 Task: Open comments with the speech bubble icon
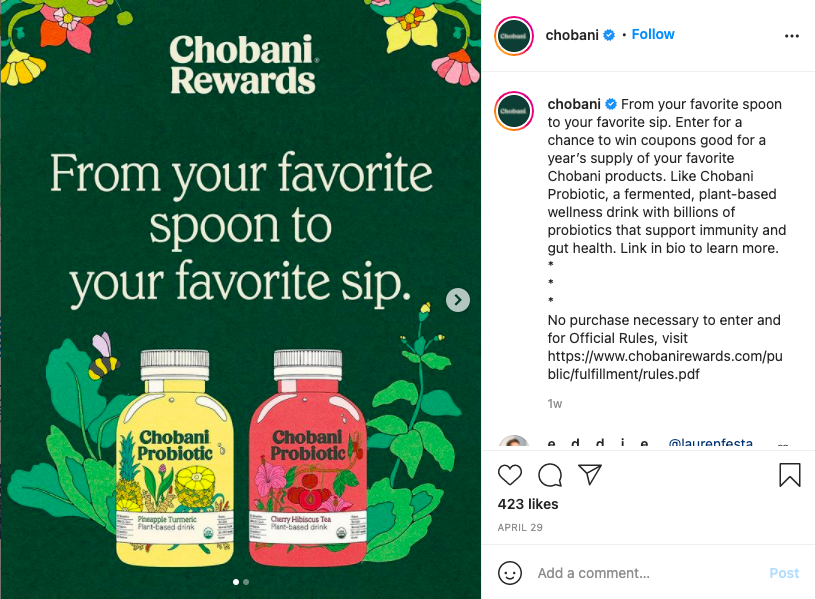[550, 475]
